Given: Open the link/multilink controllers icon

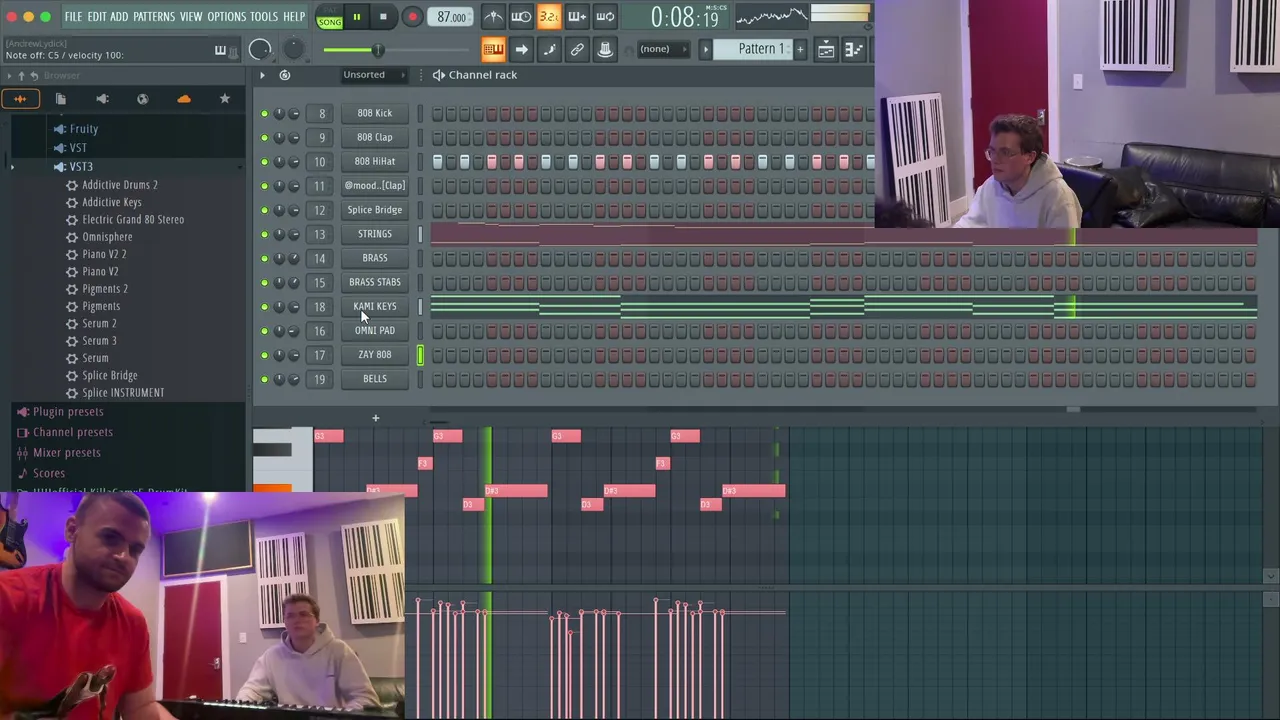Looking at the screenshot, I should [x=577, y=49].
